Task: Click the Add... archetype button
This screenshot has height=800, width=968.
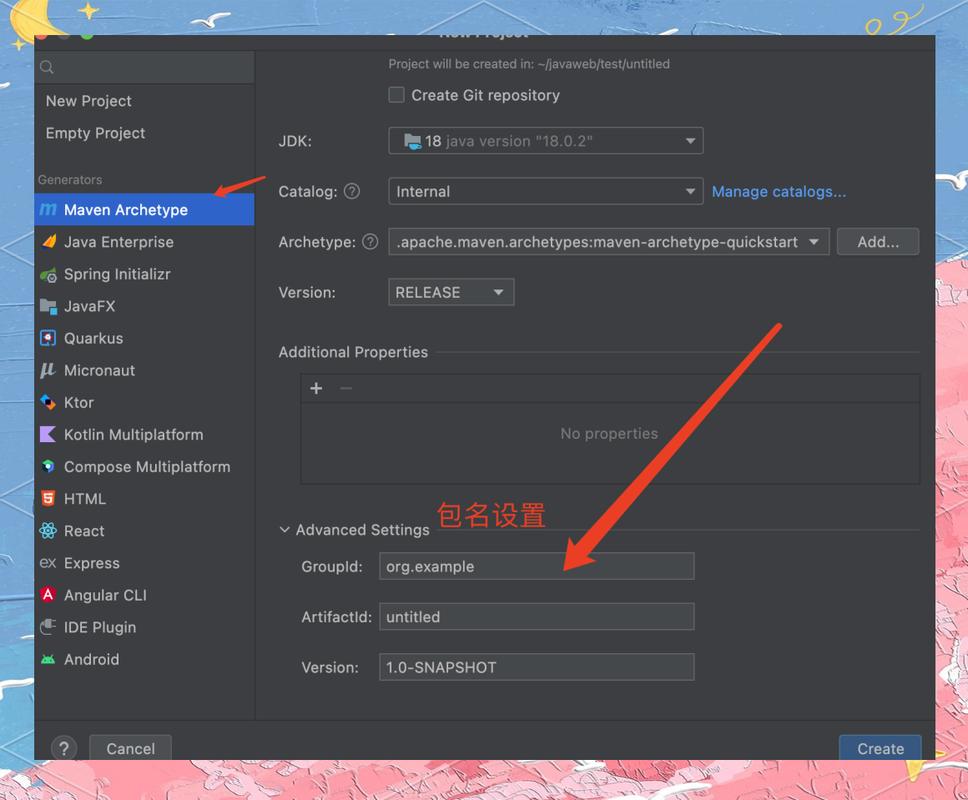Action: 878,242
